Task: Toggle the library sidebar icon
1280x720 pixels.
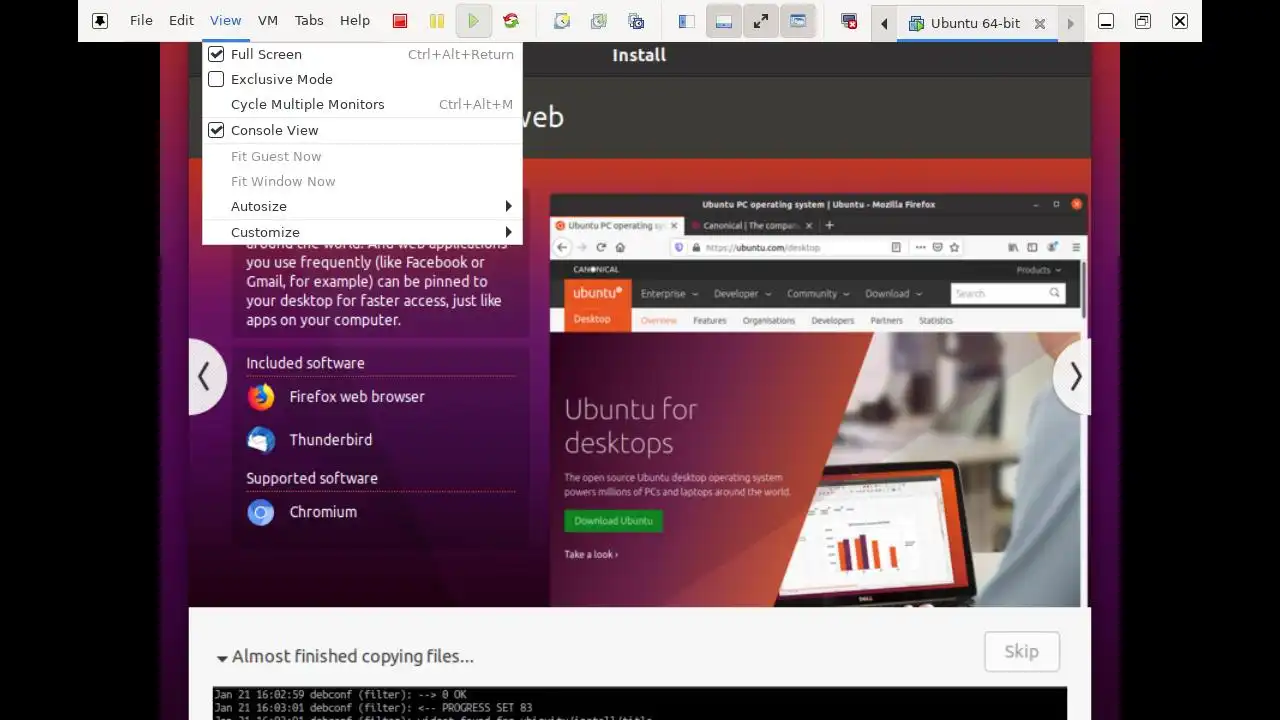Action: pyautogui.click(x=687, y=21)
